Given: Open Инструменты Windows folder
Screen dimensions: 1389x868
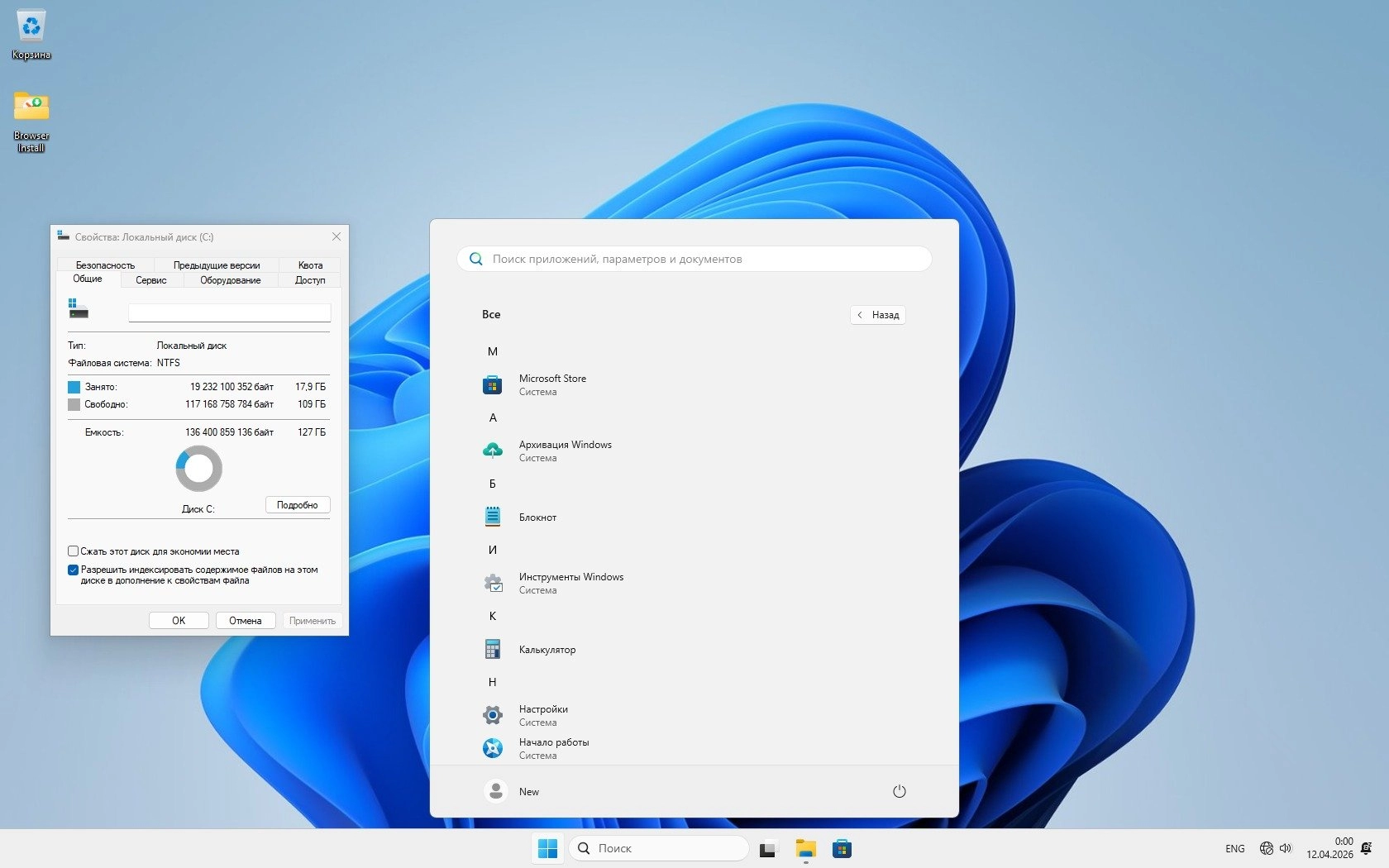Looking at the screenshot, I should [x=570, y=583].
